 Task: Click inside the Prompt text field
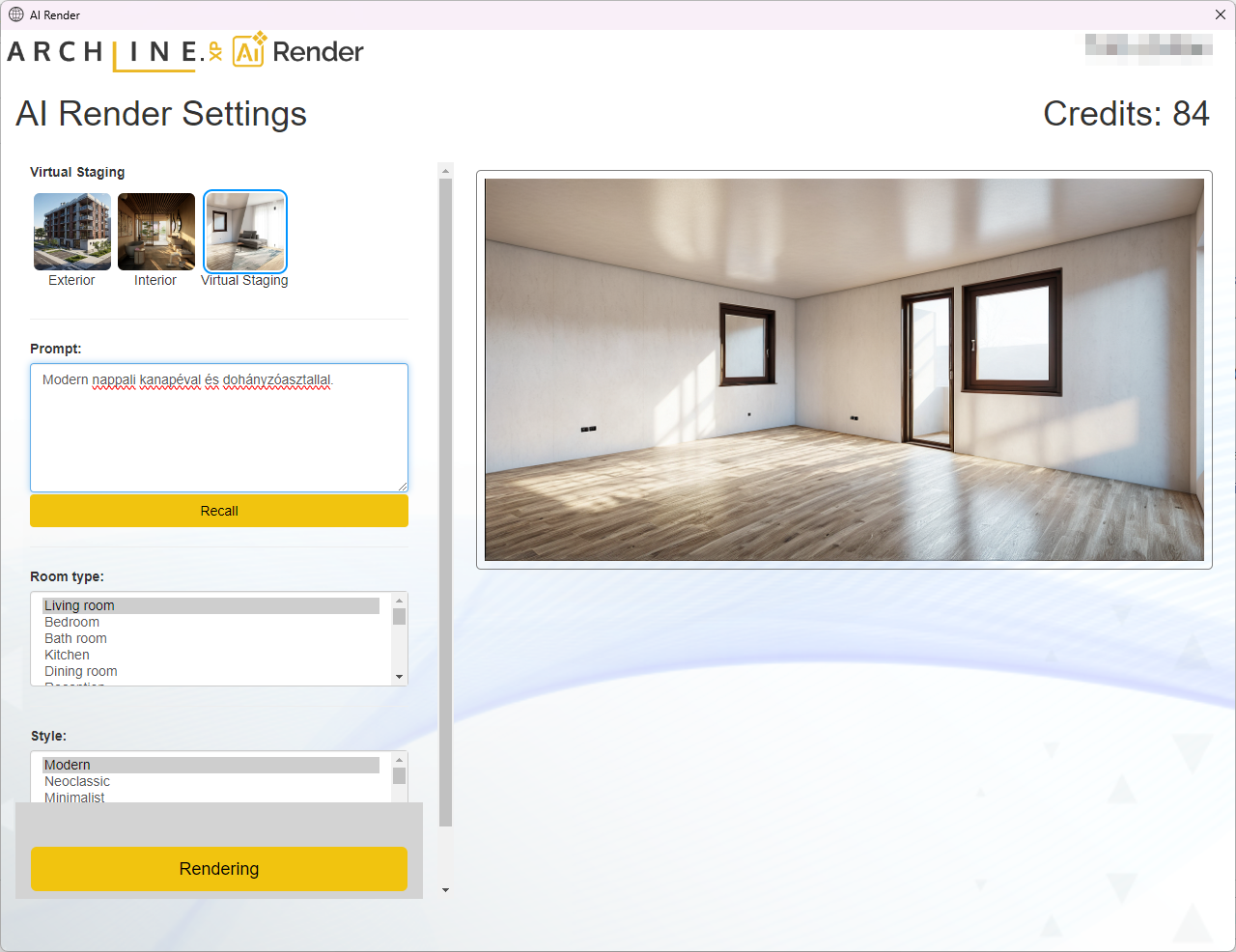point(219,428)
